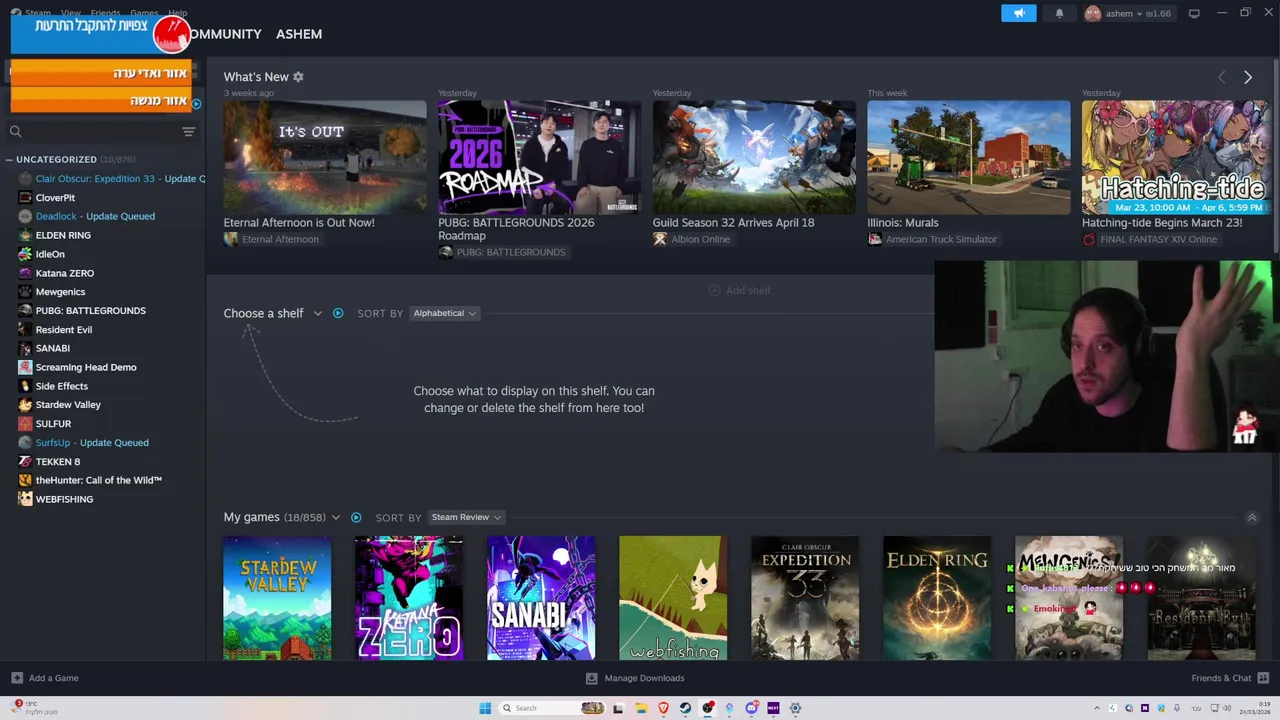Screen dimensions: 1280x720
Task: Switch to the ASHEM profile tab
Action: click(x=299, y=34)
